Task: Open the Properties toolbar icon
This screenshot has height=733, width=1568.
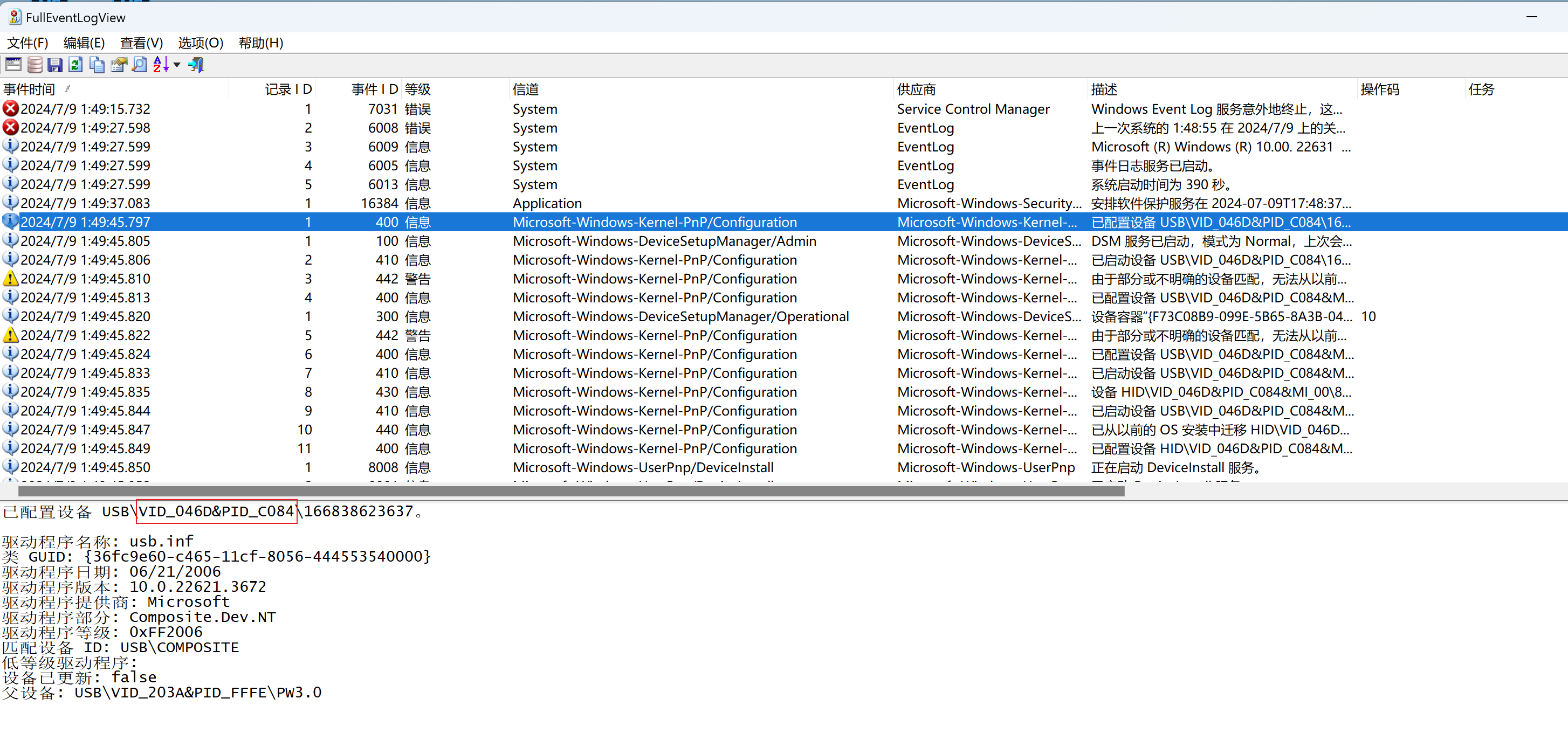Action: point(119,65)
